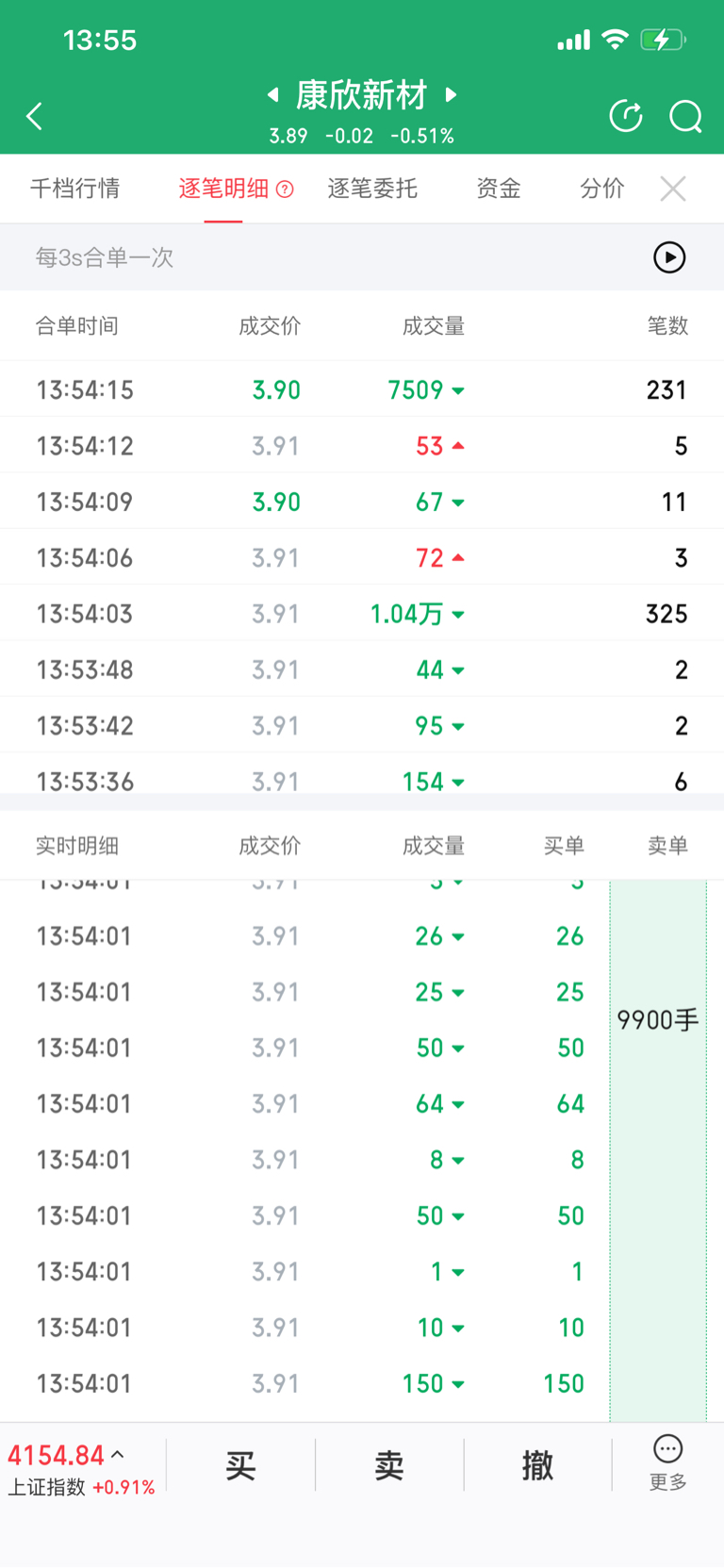Viewport: 724px width, 1568px height.
Task: Tap the 撤 button
Action: coord(538,1465)
